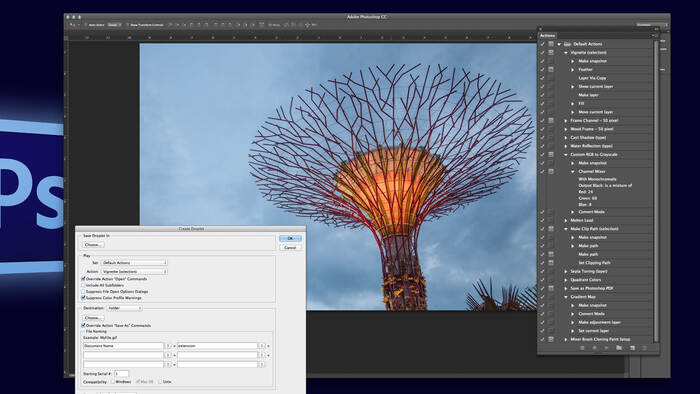Click the extension file naming field
Screen dimensions: 700x394
tap(217, 346)
